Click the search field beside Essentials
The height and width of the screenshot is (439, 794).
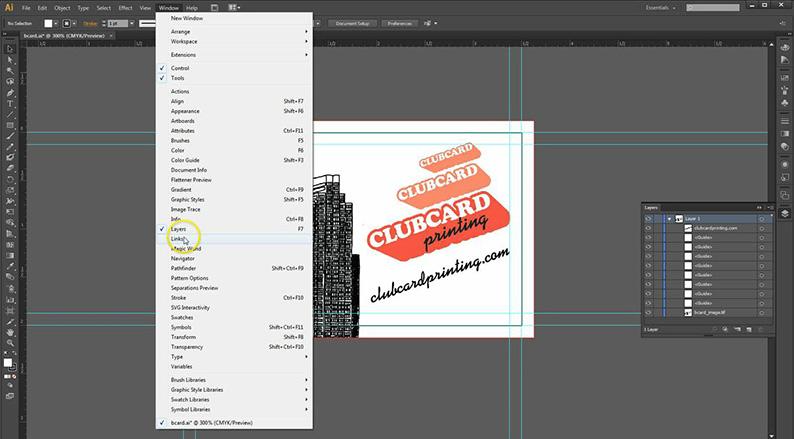pyautogui.click(x=712, y=8)
